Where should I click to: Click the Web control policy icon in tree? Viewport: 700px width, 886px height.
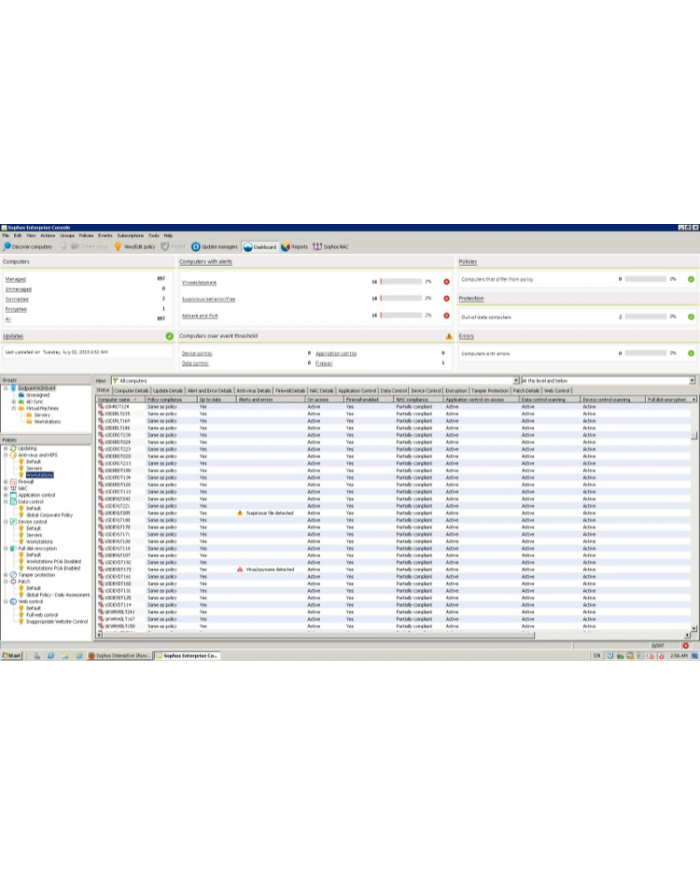click(13, 601)
